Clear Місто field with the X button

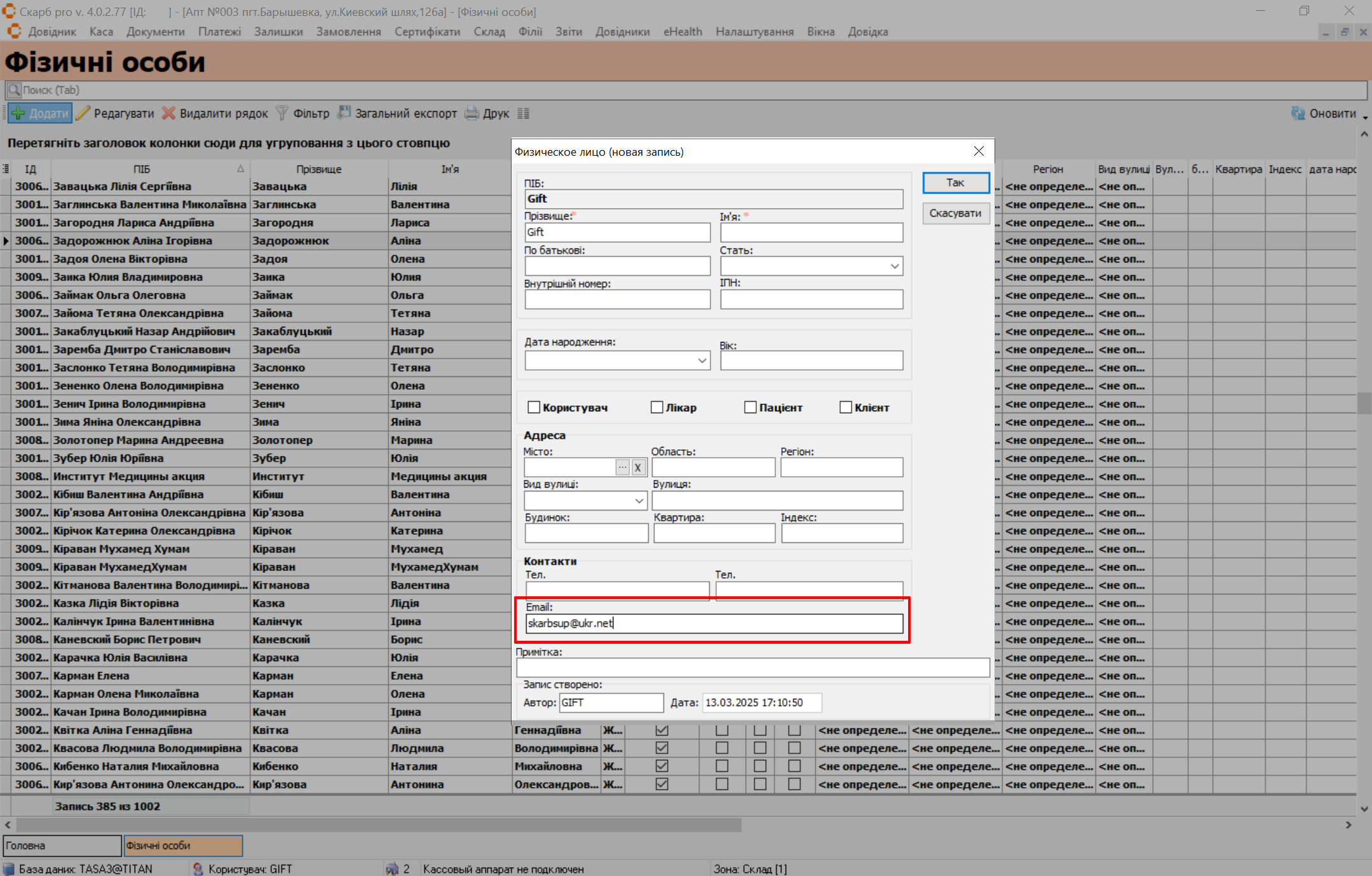point(638,467)
